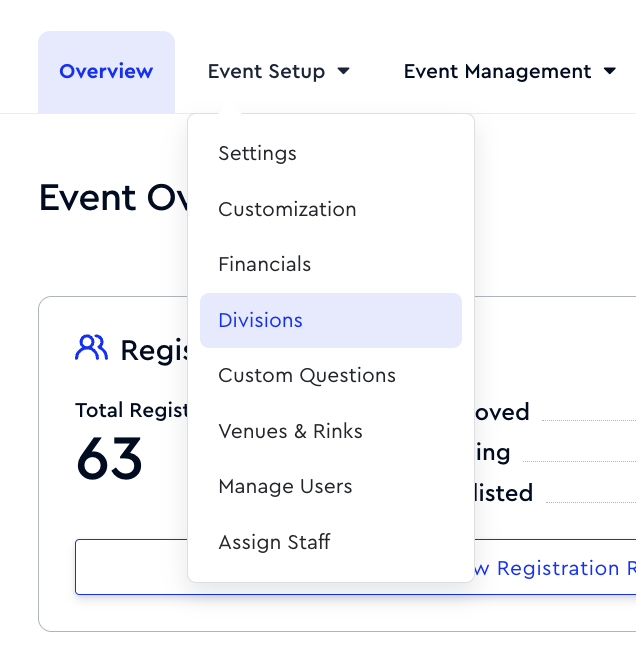
Task: Click the Event Management caret arrow
Action: (609, 71)
